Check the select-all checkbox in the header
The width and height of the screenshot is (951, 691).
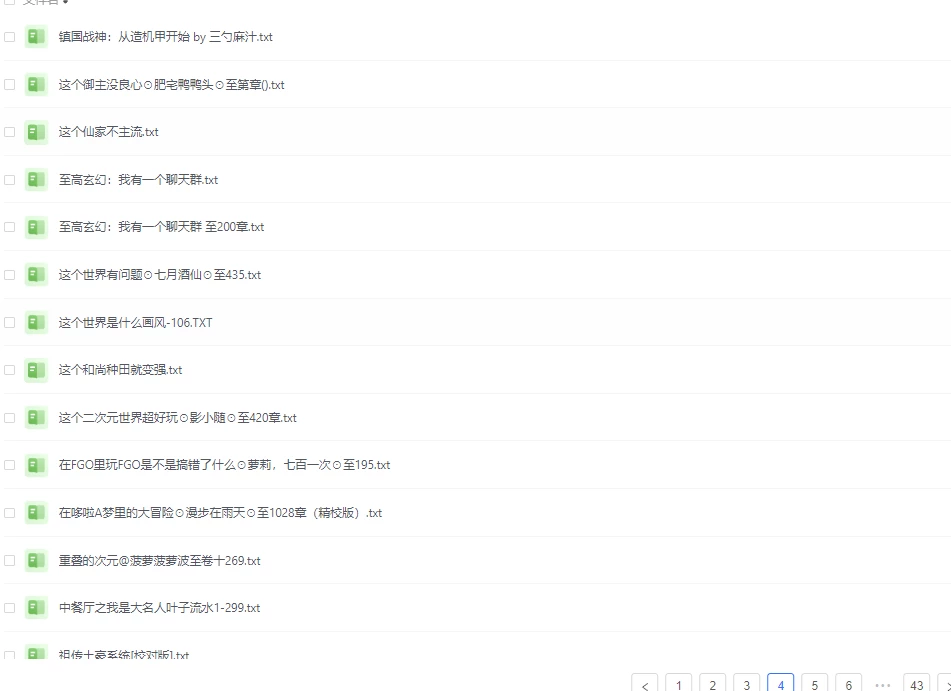[9, 2]
